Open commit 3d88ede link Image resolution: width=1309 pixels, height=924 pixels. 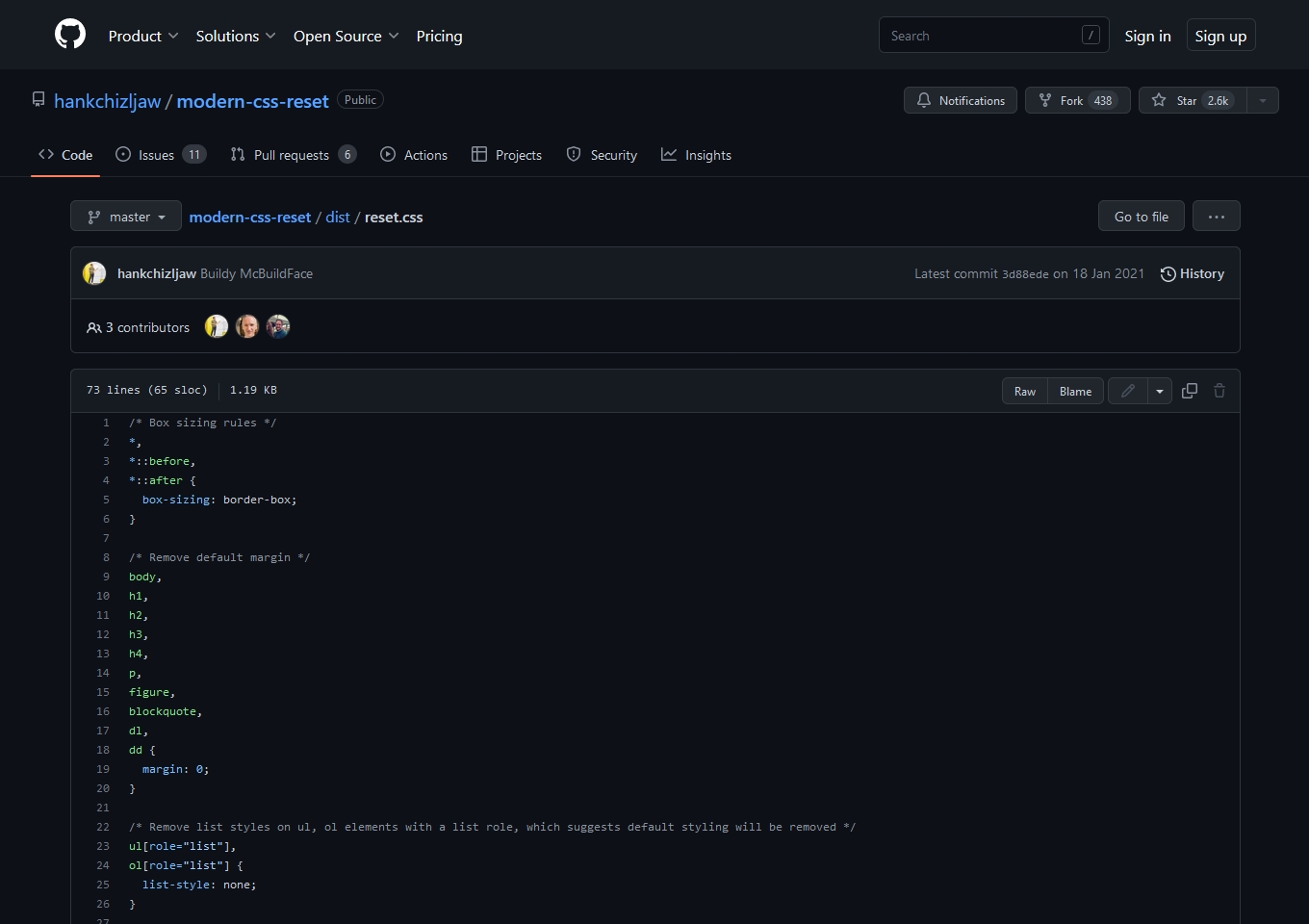(x=1025, y=274)
